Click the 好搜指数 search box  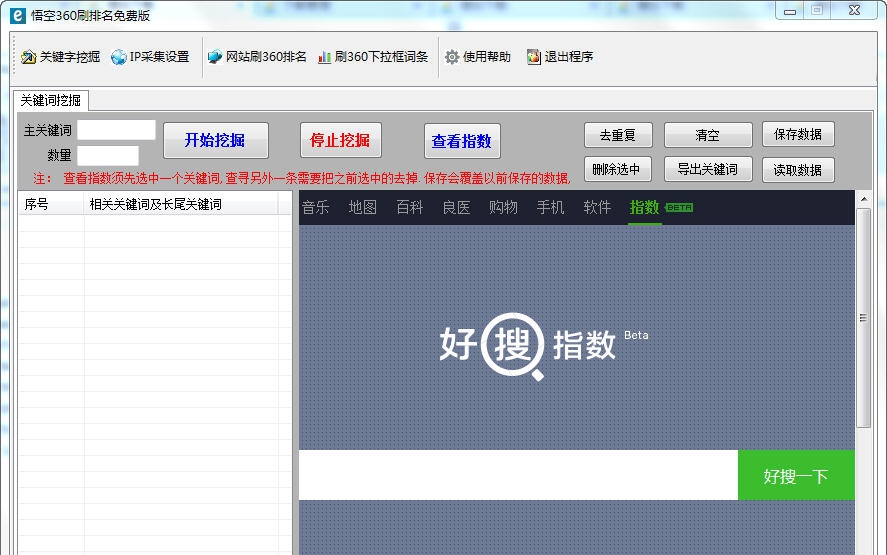(x=518, y=475)
